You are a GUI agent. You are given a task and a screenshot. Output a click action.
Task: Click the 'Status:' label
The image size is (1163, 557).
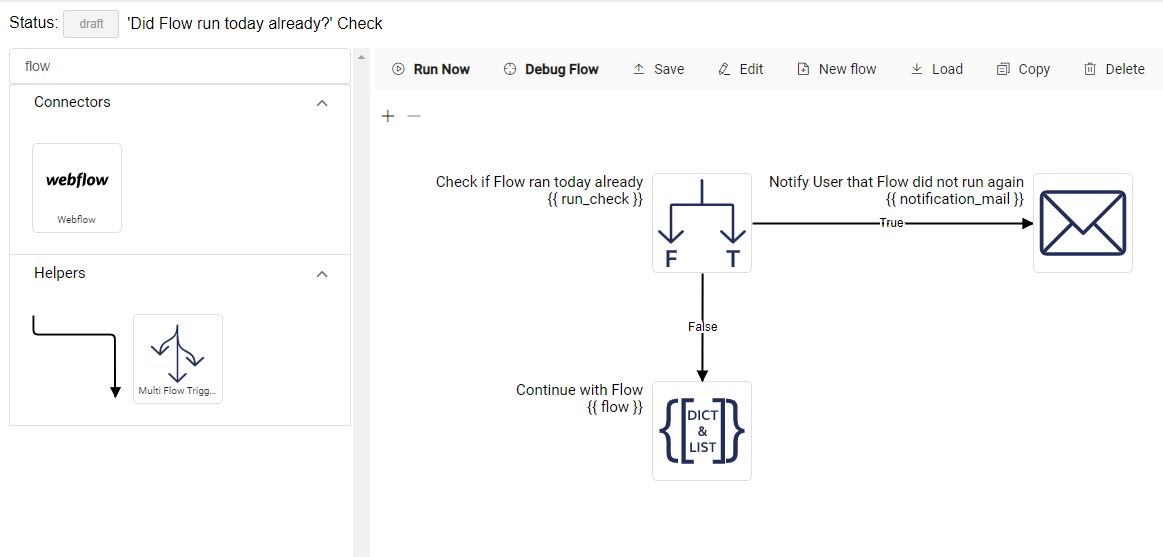(x=33, y=23)
